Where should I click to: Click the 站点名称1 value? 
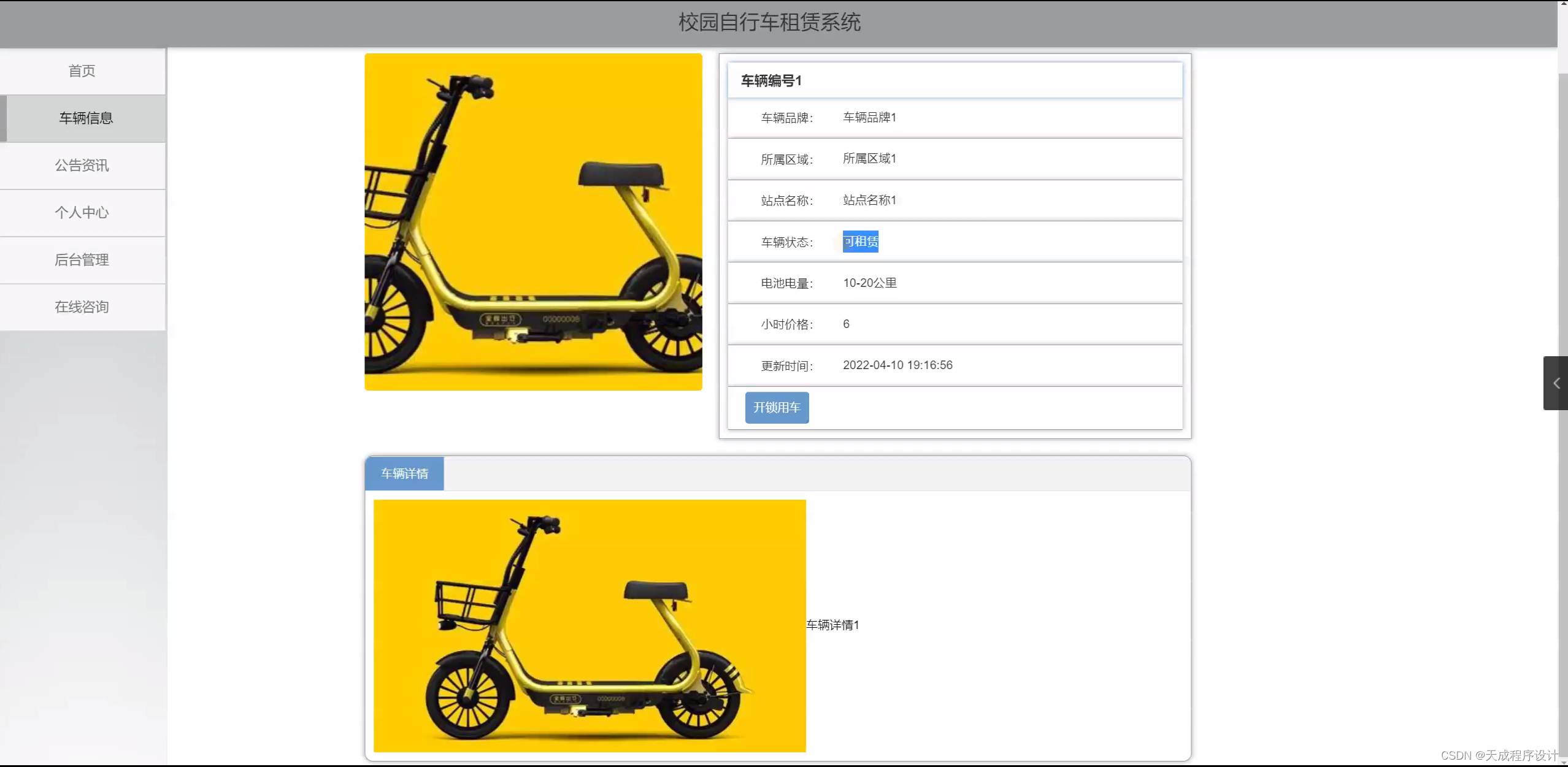click(869, 200)
